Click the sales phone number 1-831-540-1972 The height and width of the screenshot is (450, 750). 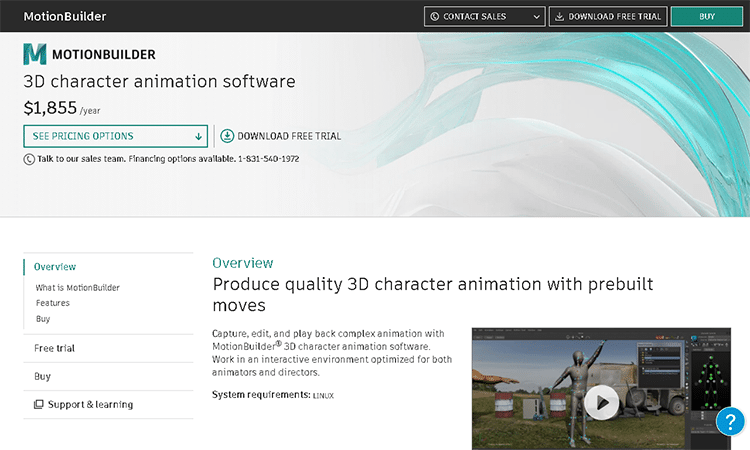[x=268, y=159]
